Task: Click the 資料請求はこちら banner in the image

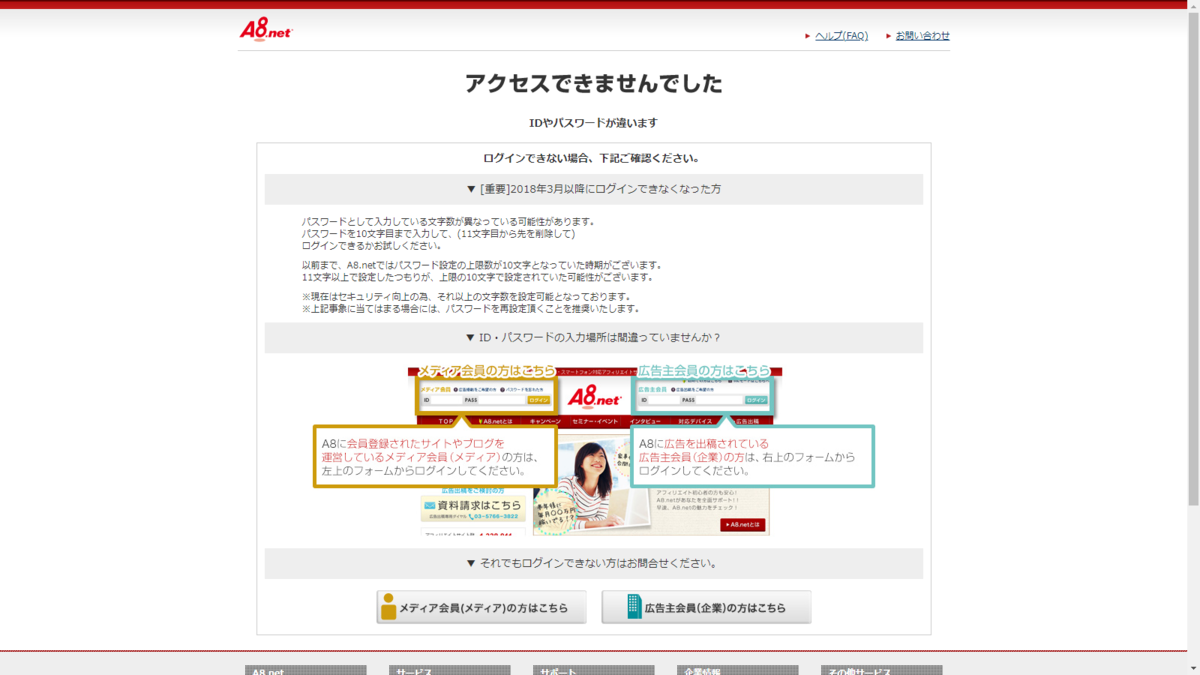Action: click(x=473, y=508)
